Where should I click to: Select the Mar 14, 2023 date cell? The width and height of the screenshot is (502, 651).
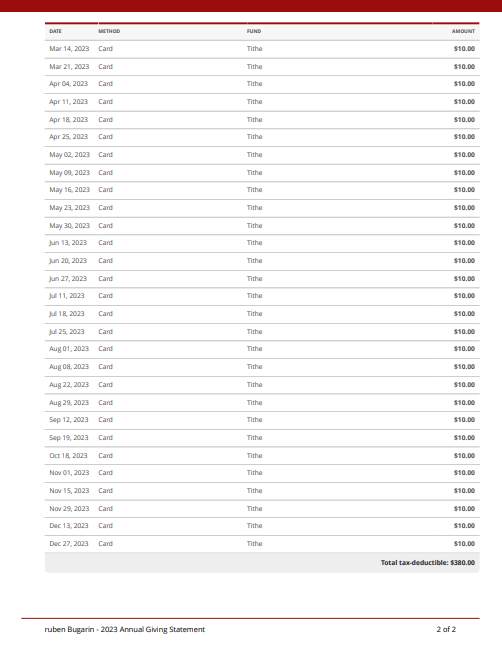click(69, 49)
